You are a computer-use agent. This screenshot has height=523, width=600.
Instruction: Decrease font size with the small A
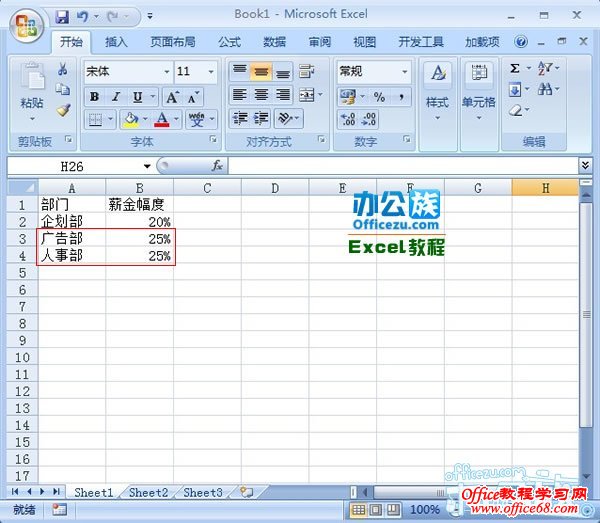click(193, 97)
